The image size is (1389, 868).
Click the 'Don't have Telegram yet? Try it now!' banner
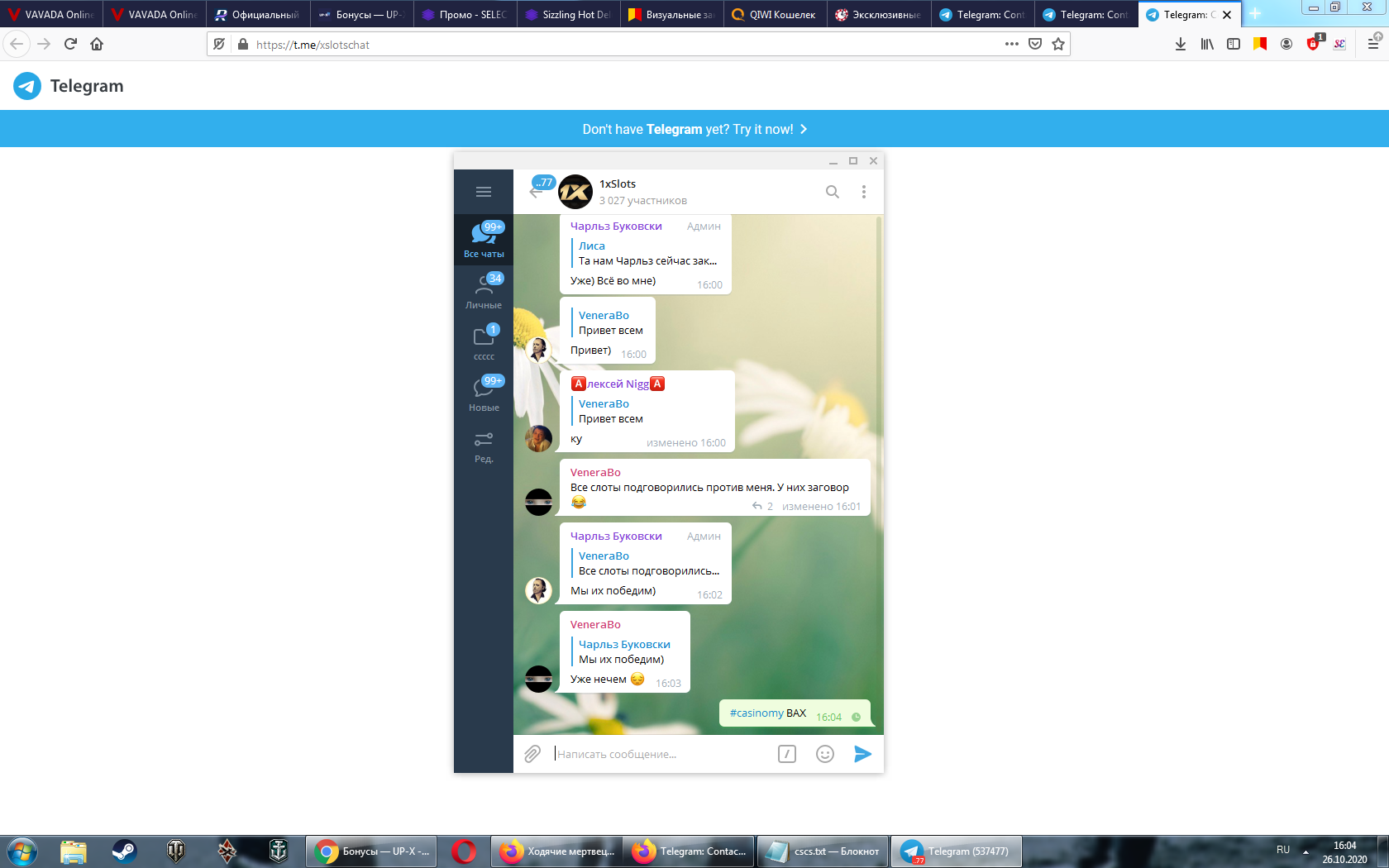(x=694, y=129)
